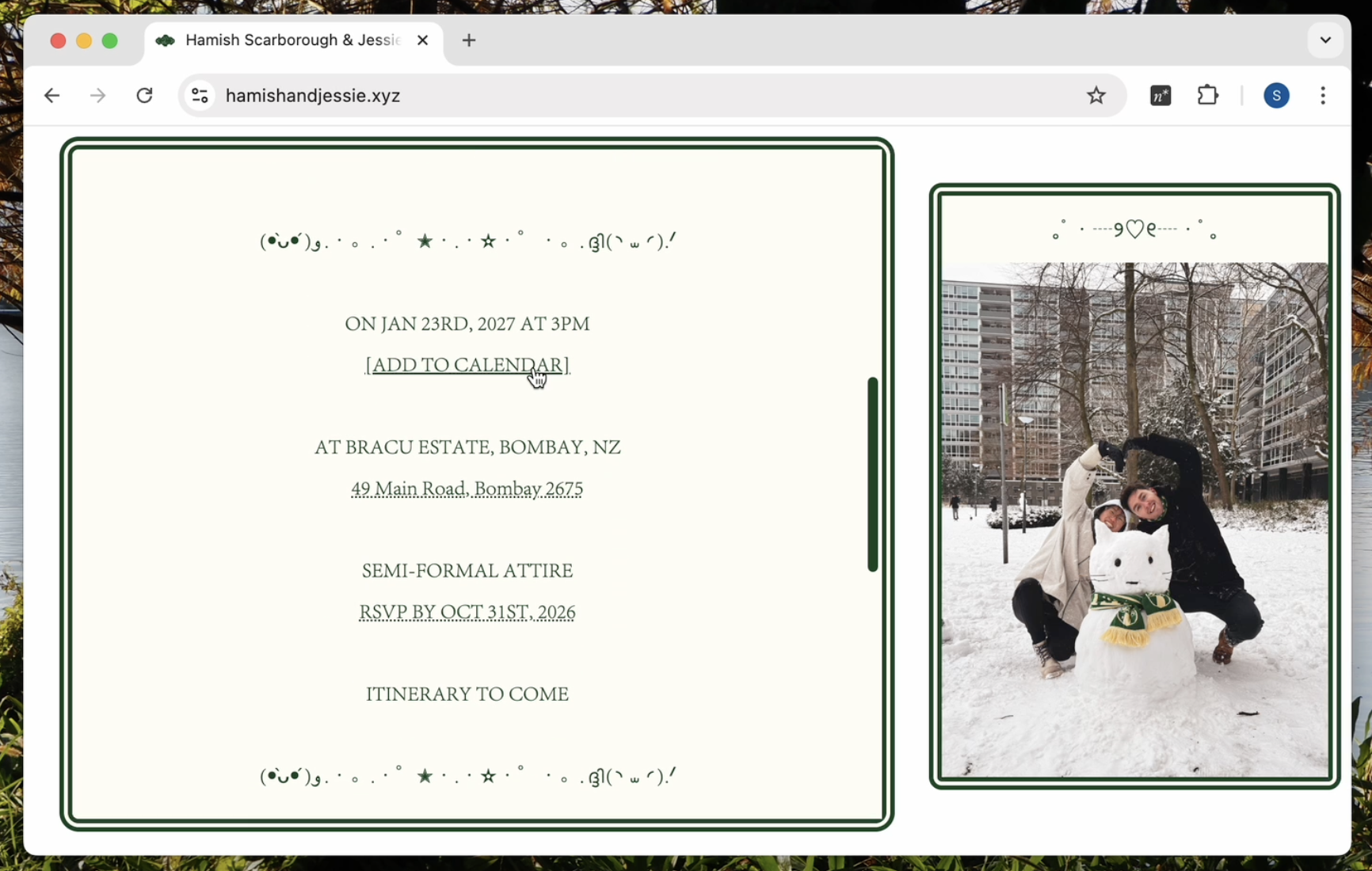Expand the tab search dropdown arrow
Viewport: 1372px width, 871px height.
[x=1325, y=40]
